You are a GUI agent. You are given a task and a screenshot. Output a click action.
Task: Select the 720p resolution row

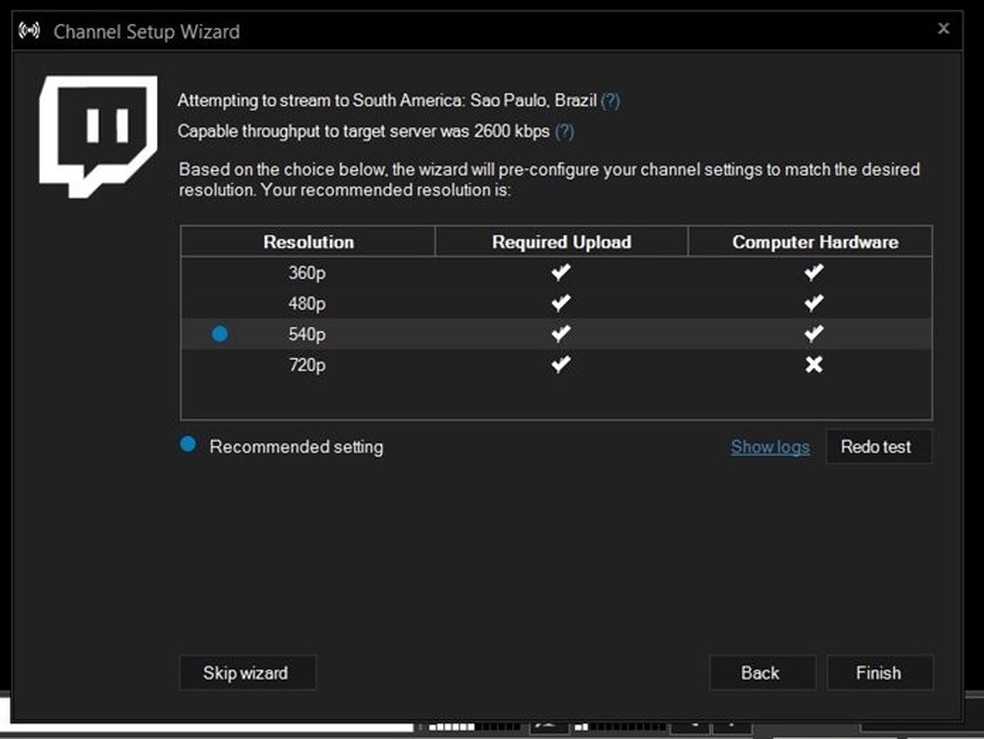[x=556, y=364]
